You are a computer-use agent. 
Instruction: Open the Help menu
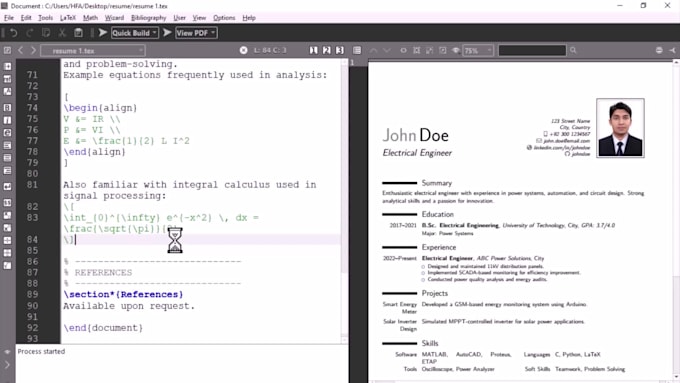[x=249, y=18]
